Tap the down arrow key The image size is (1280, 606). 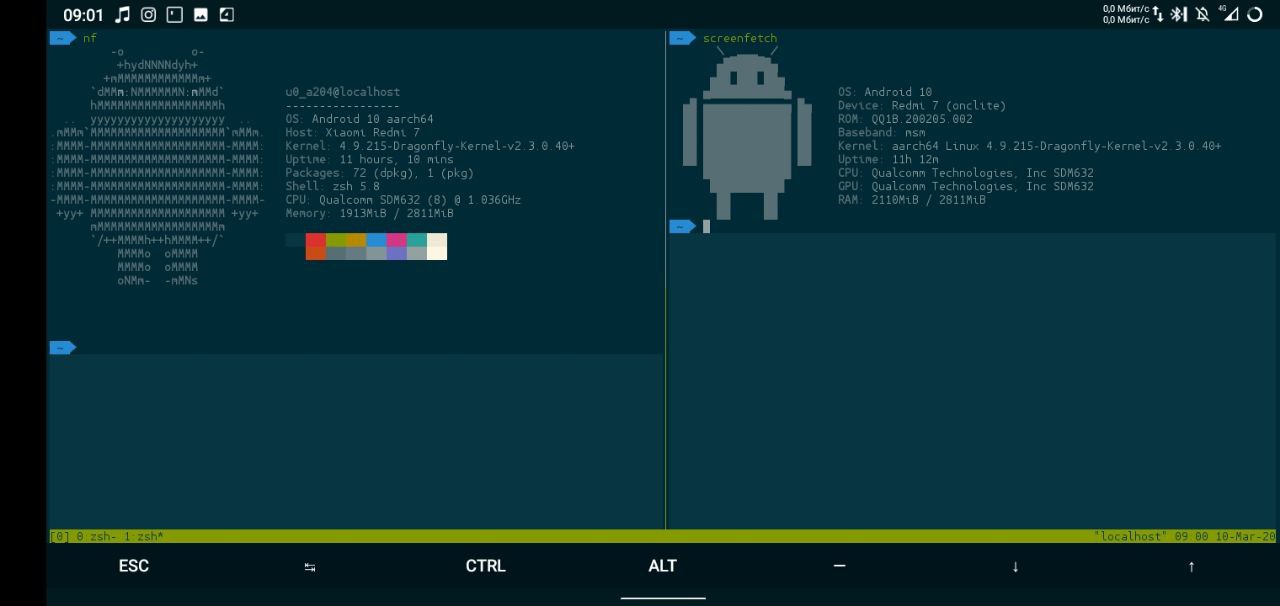coord(1015,566)
